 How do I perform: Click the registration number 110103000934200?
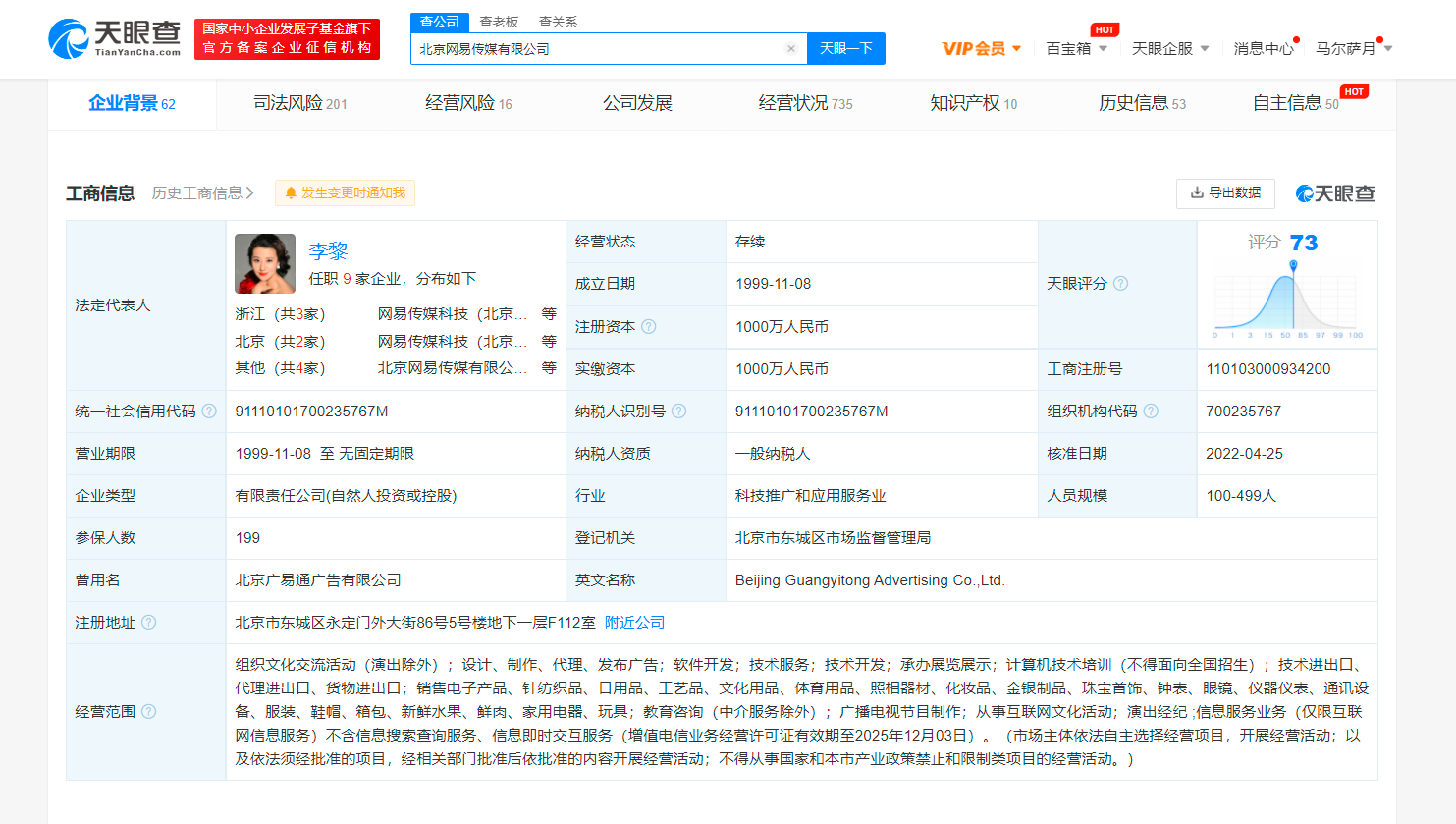1268,369
